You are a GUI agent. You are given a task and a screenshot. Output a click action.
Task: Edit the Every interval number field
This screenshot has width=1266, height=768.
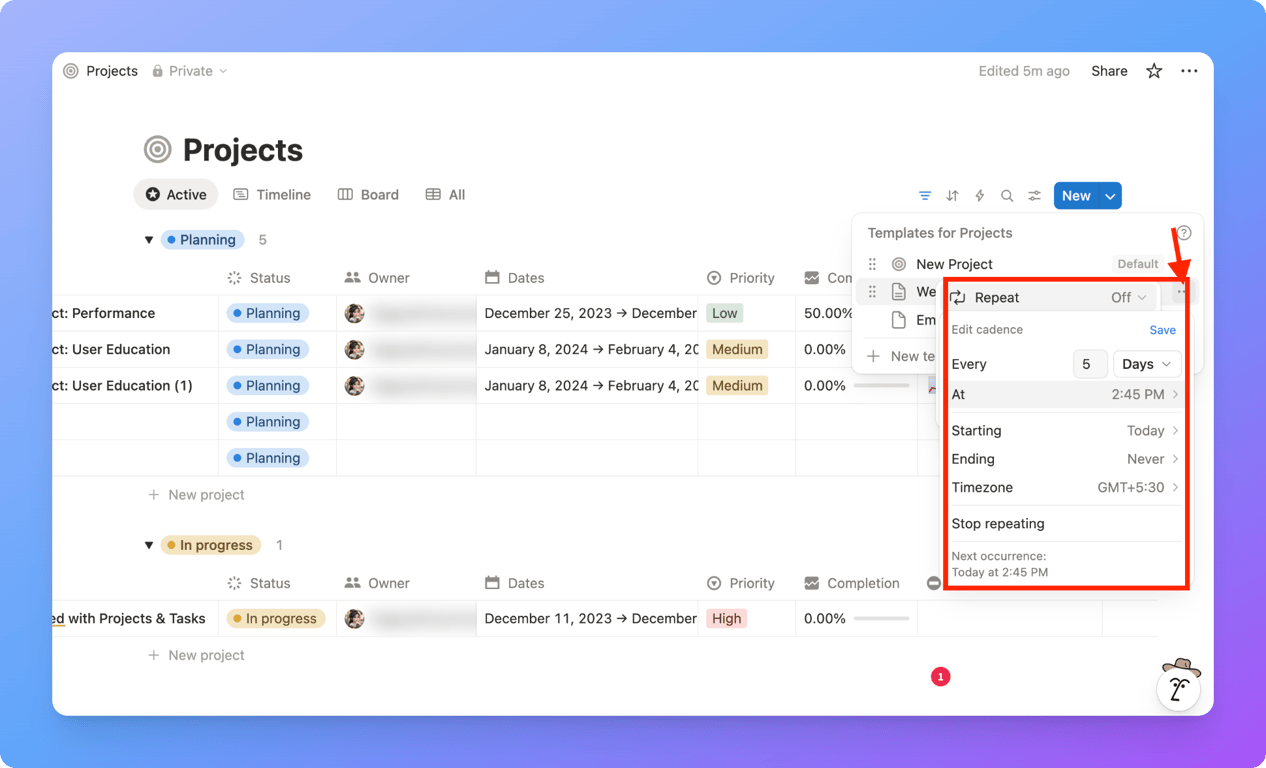1089,364
